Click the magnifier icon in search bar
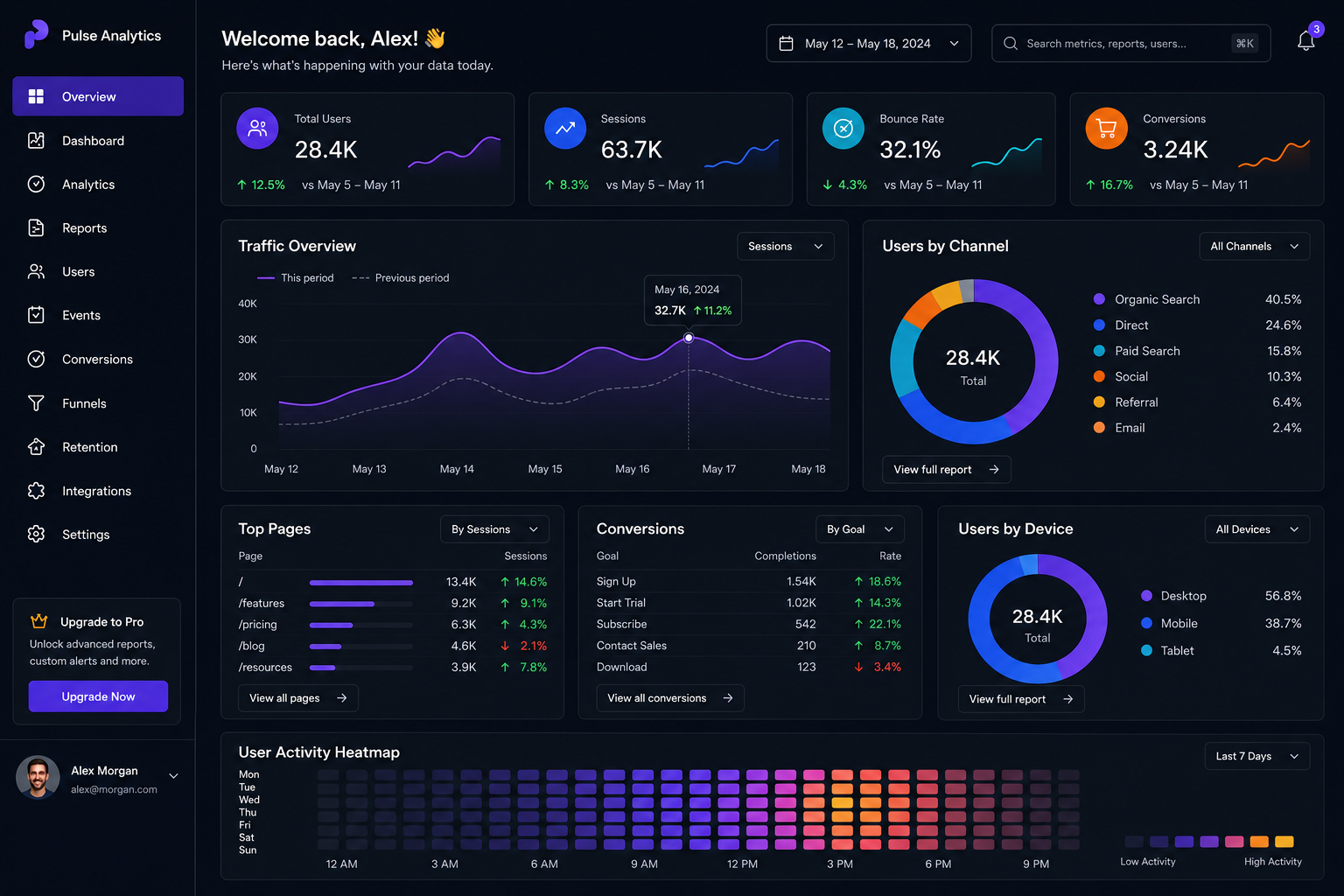Image resolution: width=1344 pixels, height=896 pixels. coord(1011,44)
